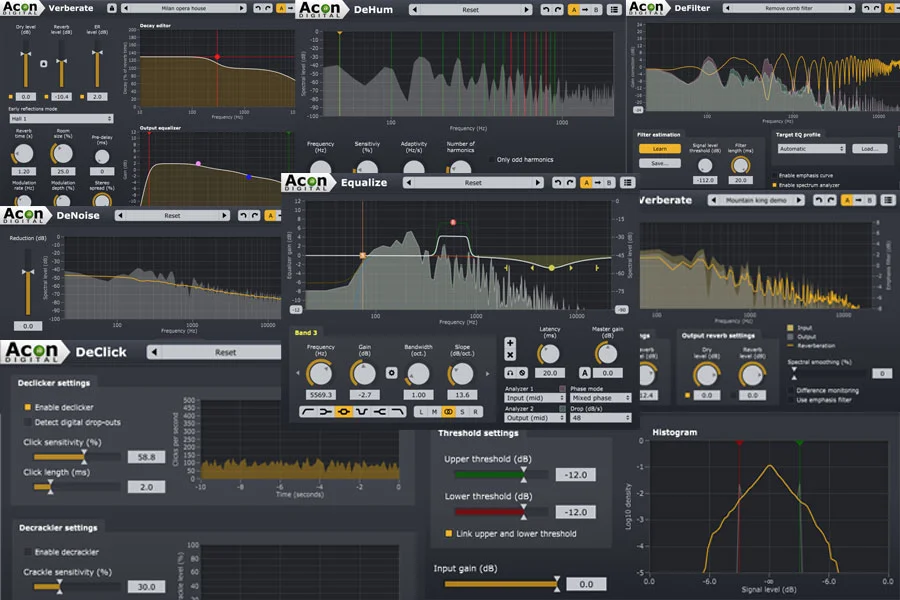This screenshot has width=900, height=600.
Task: Open Analyzer 1 Input (mid) dropdown
Action: 535,398
